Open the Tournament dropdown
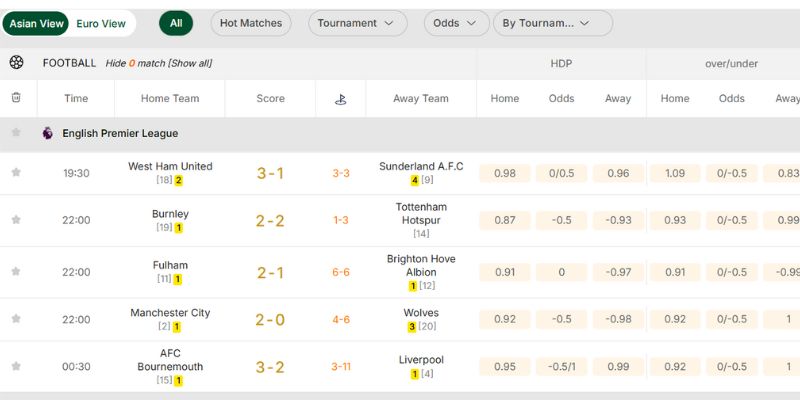Screen dimensions: 800x400 tap(357, 23)
